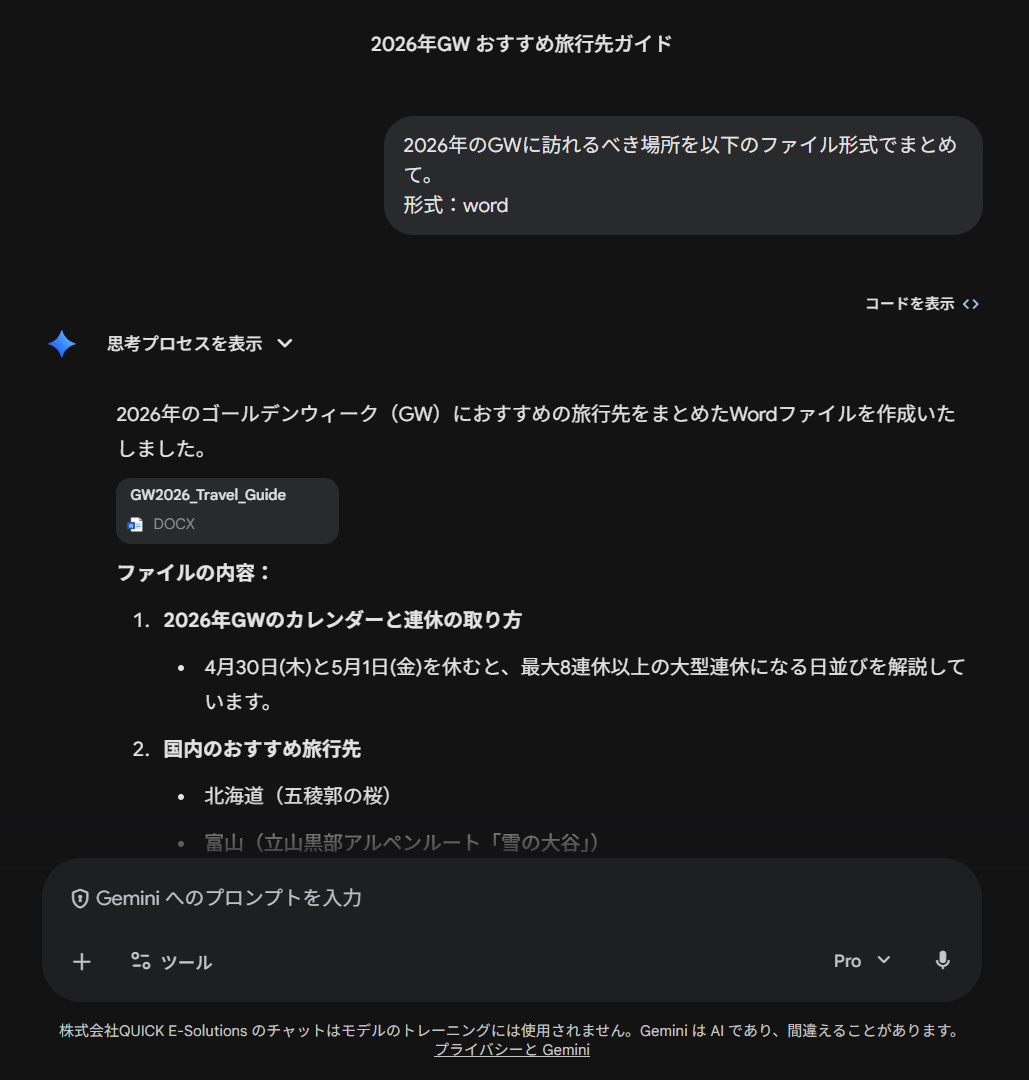Image resolution: width=1029 pixels, height=1080 pixels.
Task: Click the Gemini sparkle icon
Action: tap(61, 344)
